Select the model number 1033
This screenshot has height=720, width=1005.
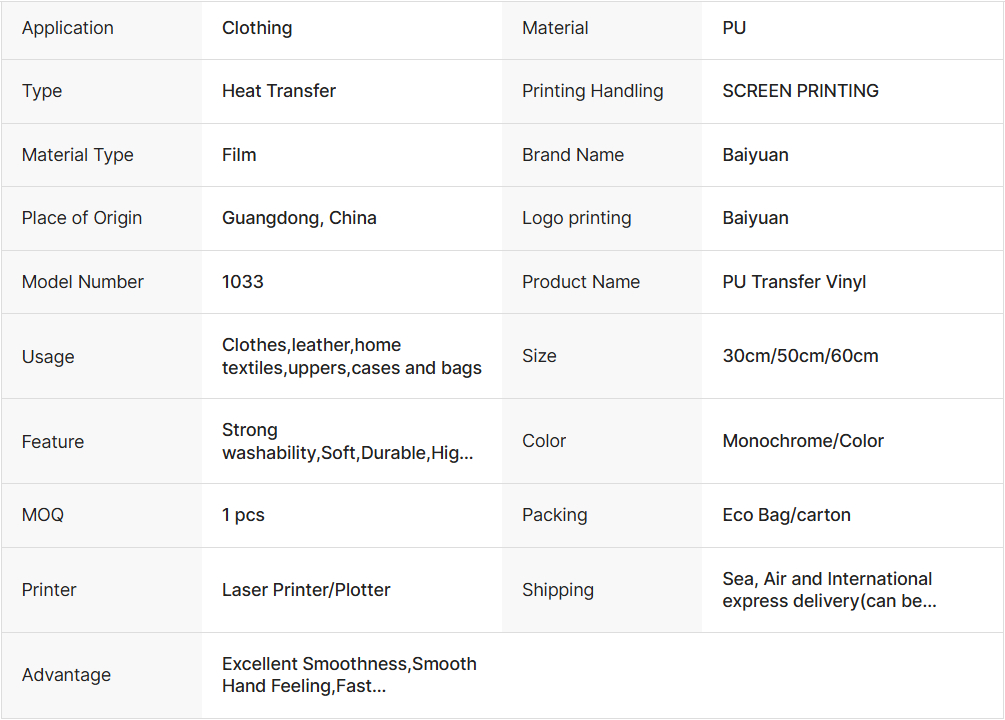243,282
